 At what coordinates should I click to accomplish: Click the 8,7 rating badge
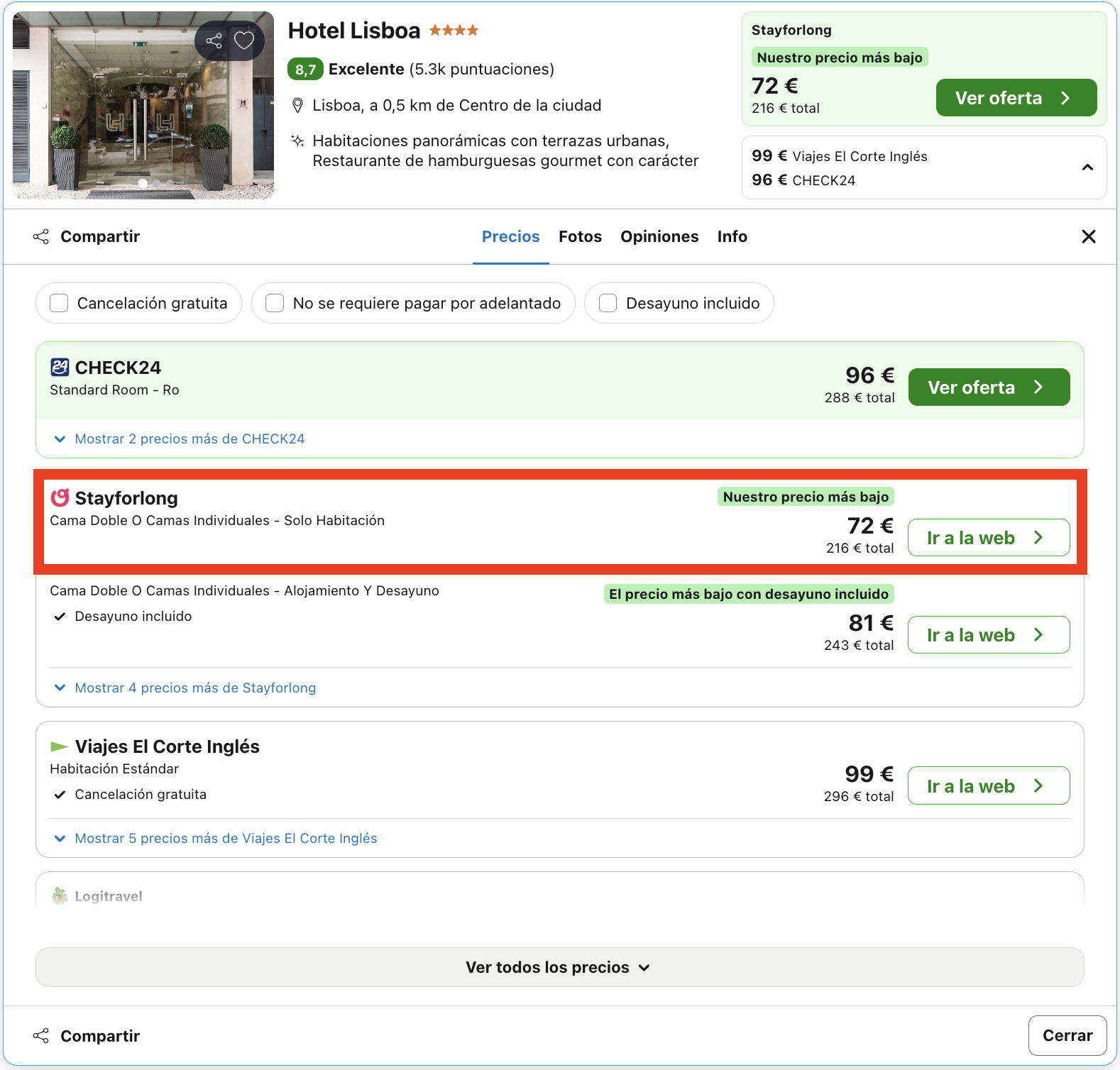(x=305, y=70)
